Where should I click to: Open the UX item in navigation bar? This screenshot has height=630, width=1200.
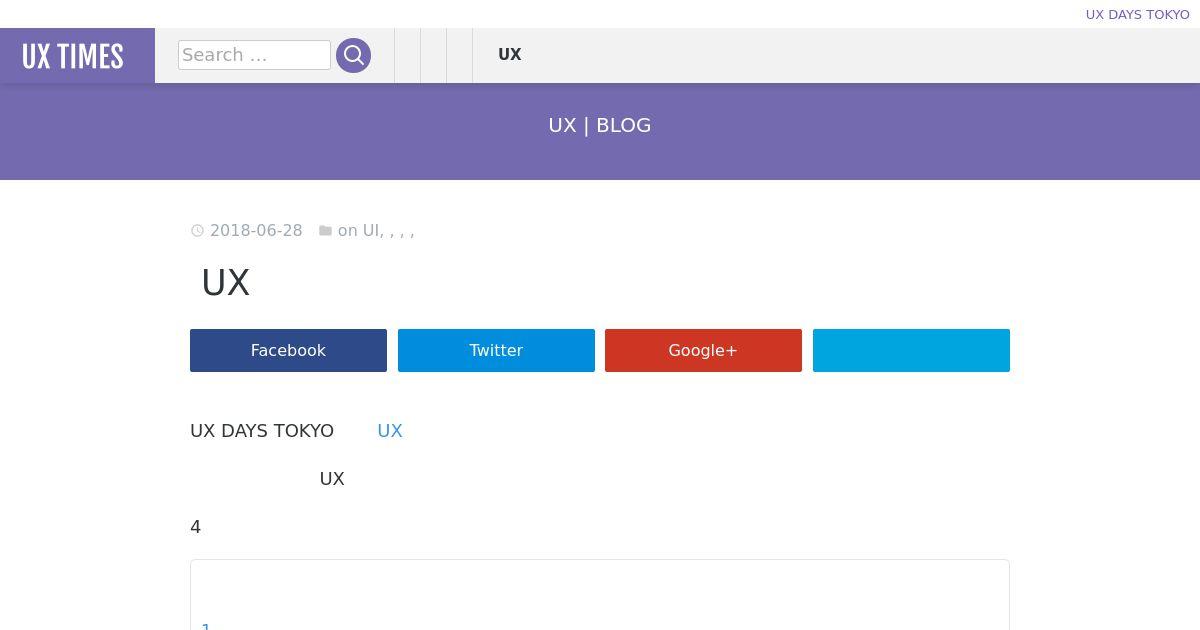click(510, 55)
